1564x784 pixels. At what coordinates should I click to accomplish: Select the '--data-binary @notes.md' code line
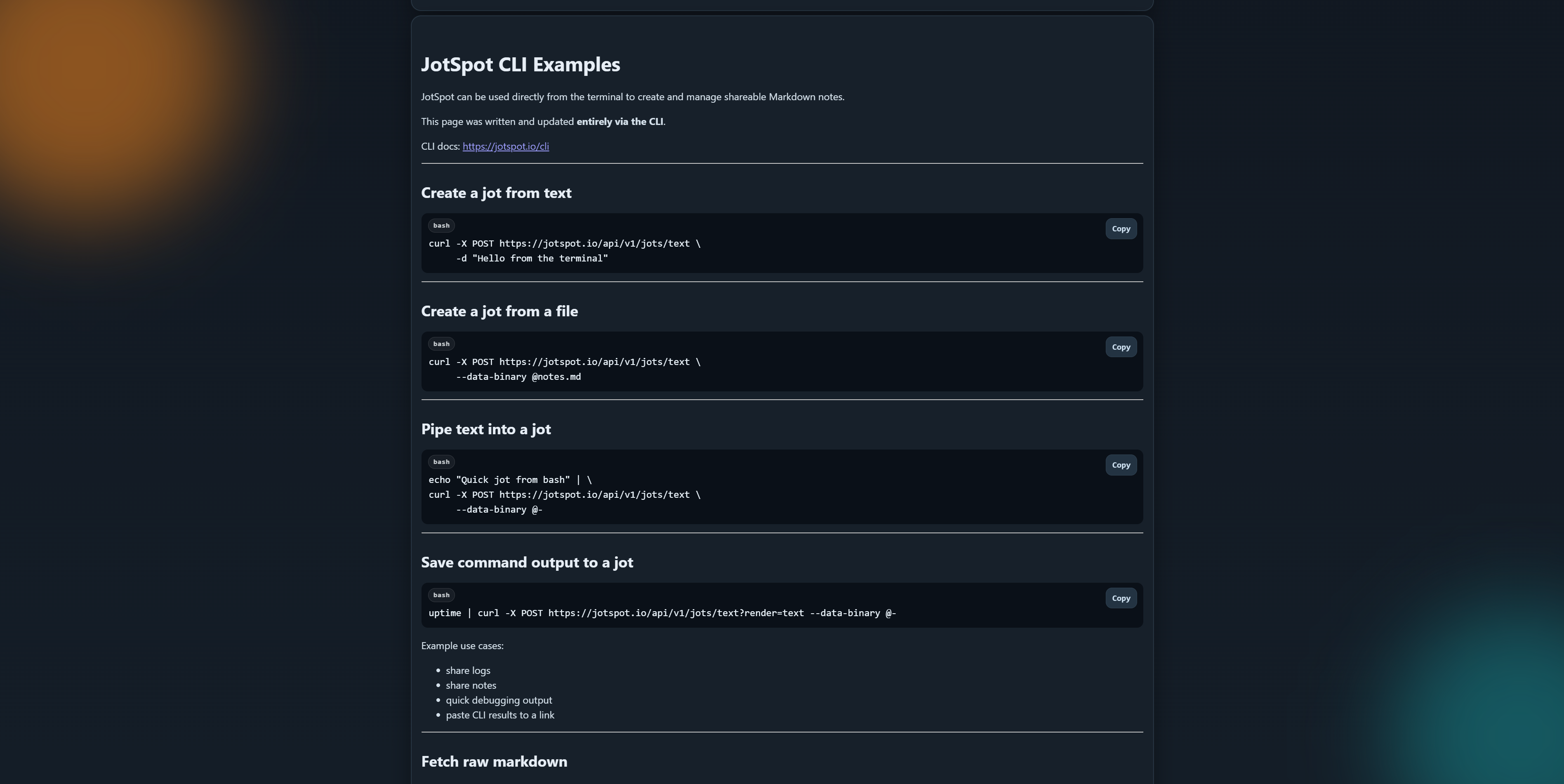coord(517,377)
